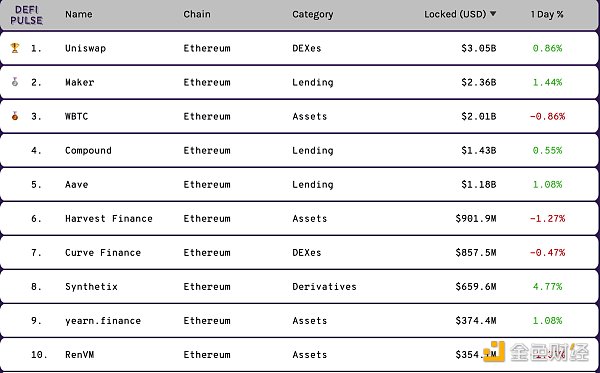The height and width of the screenshot is (373, 600).
Task: Click the bronze medal icon beside WBTC
Action: coord(15,116)
